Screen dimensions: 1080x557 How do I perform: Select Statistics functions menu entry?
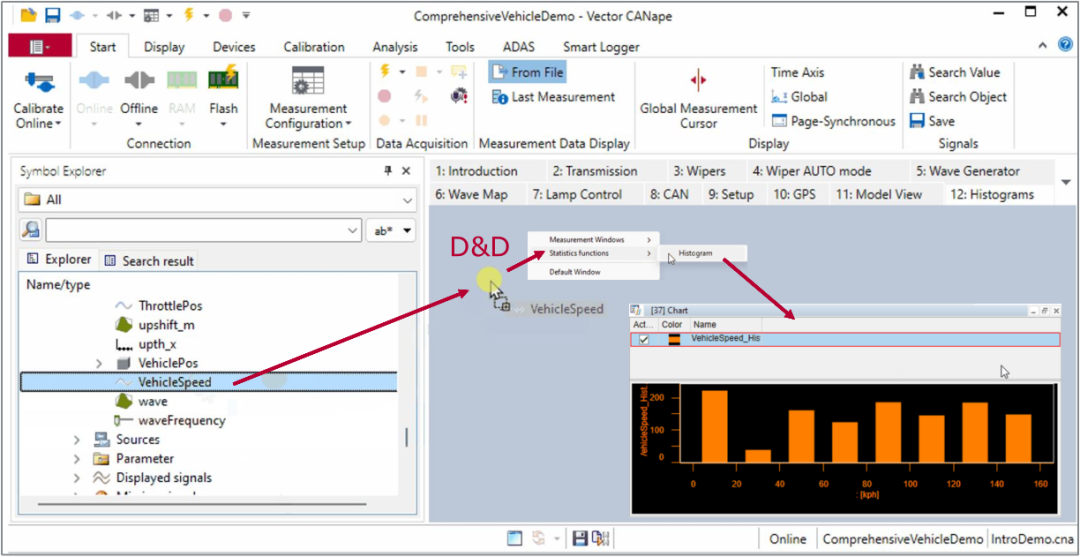click(x=593, y=253)
